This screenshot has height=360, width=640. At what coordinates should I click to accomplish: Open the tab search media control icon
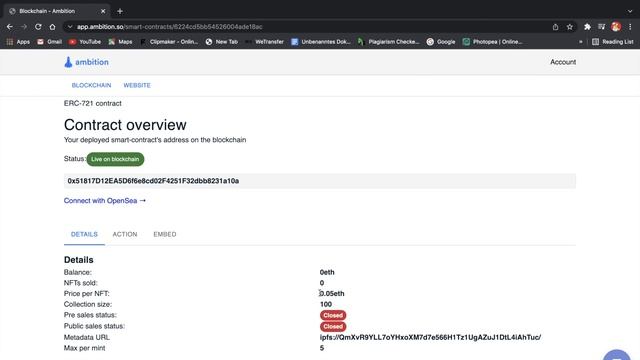pos(601,27)
